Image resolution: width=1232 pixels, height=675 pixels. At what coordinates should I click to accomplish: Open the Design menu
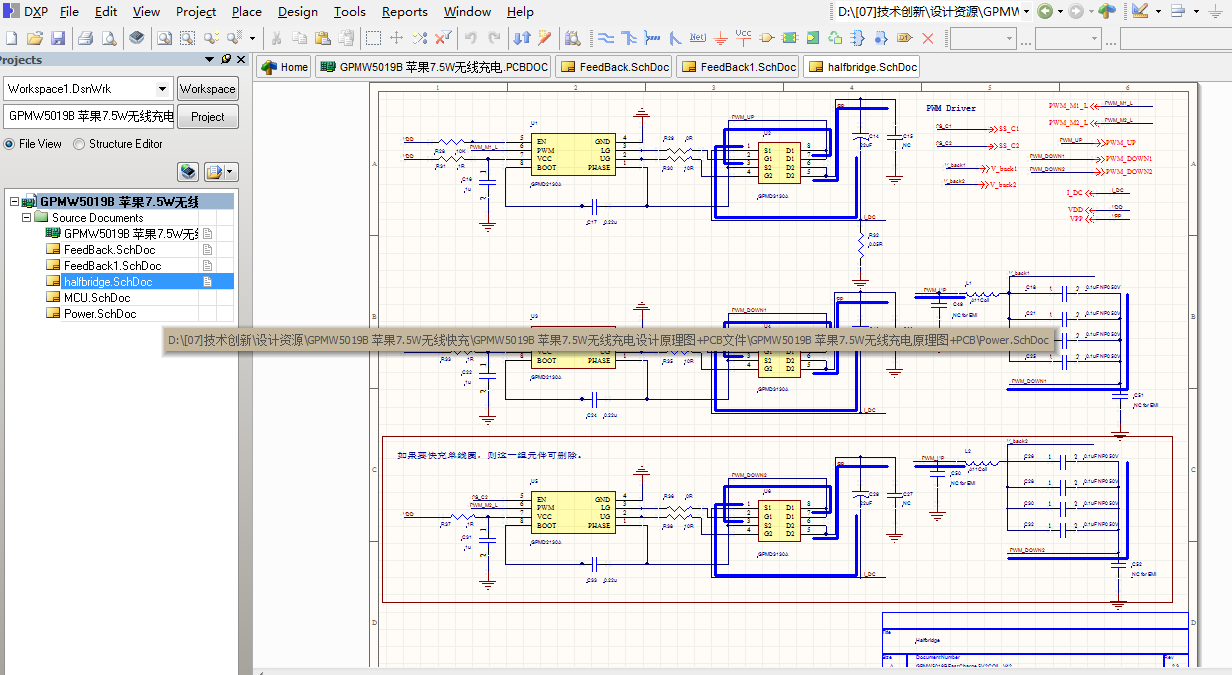(298, 12)
